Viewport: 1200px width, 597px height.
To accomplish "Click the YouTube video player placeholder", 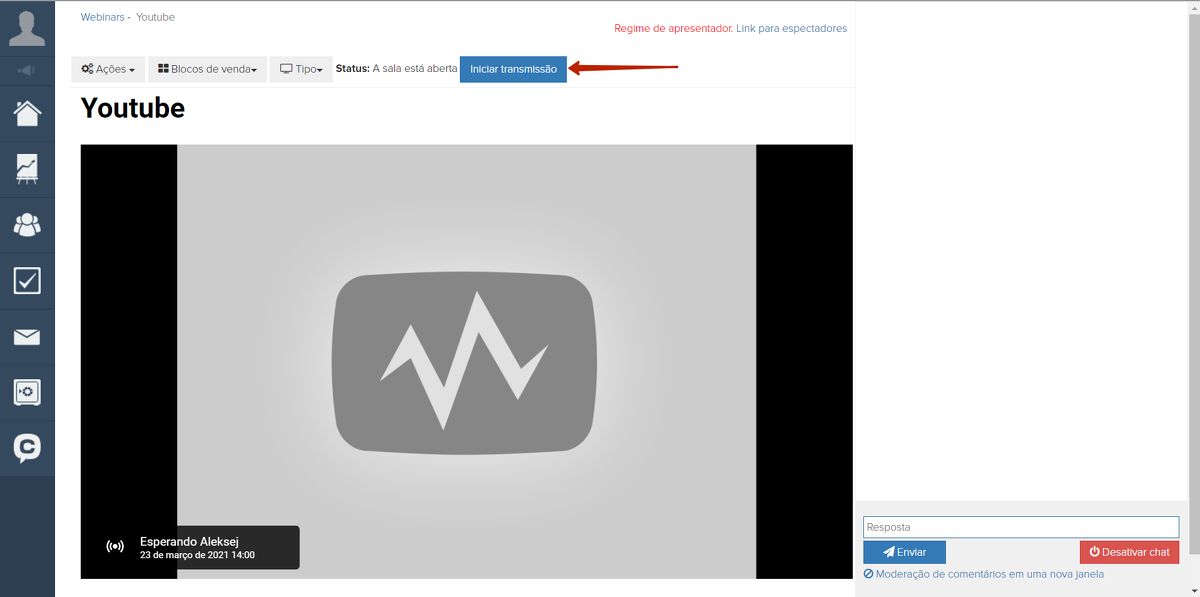I will [466, 360].
